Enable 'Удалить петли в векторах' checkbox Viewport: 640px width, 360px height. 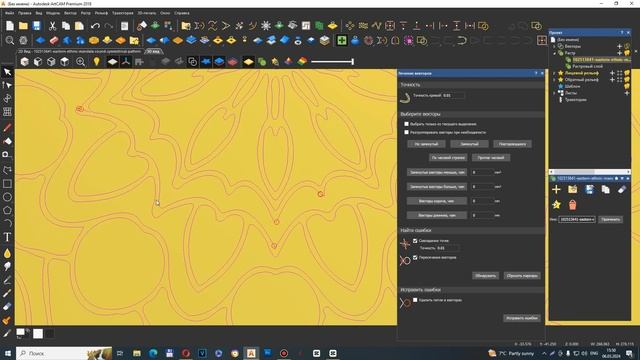415,300
